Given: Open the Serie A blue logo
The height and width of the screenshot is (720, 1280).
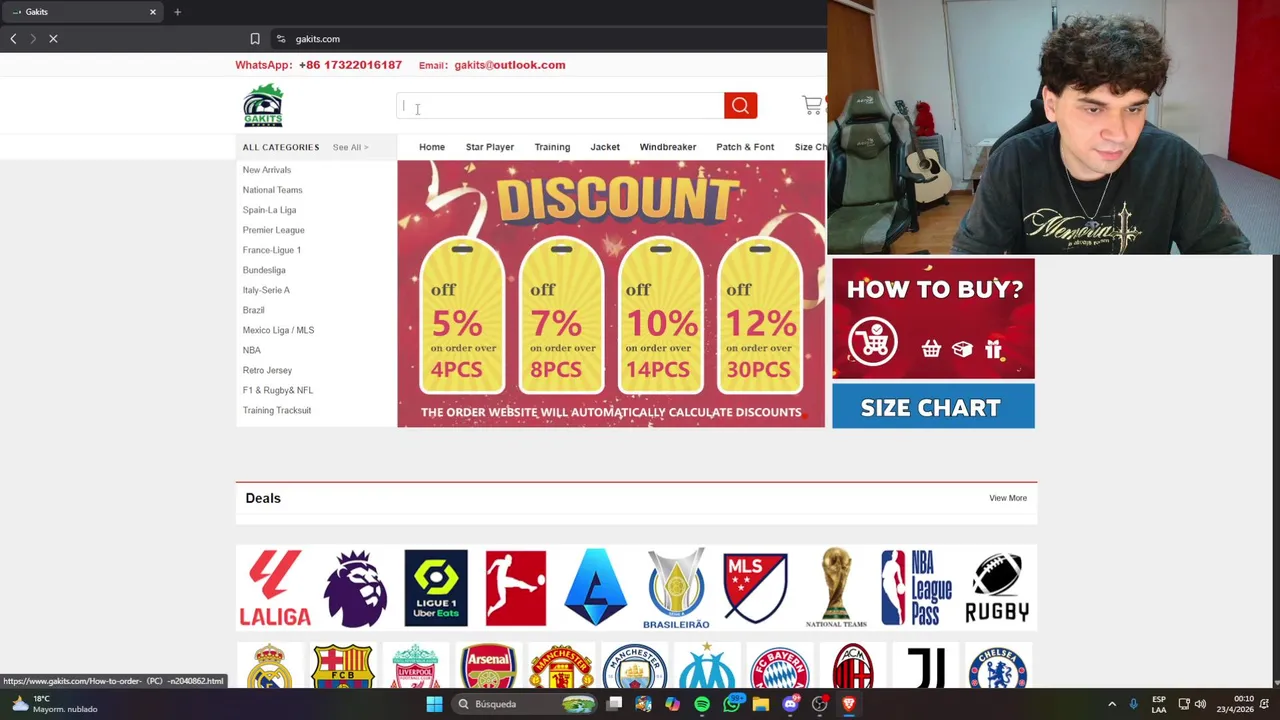Looking at the screenshot, I should pos(596,587).
